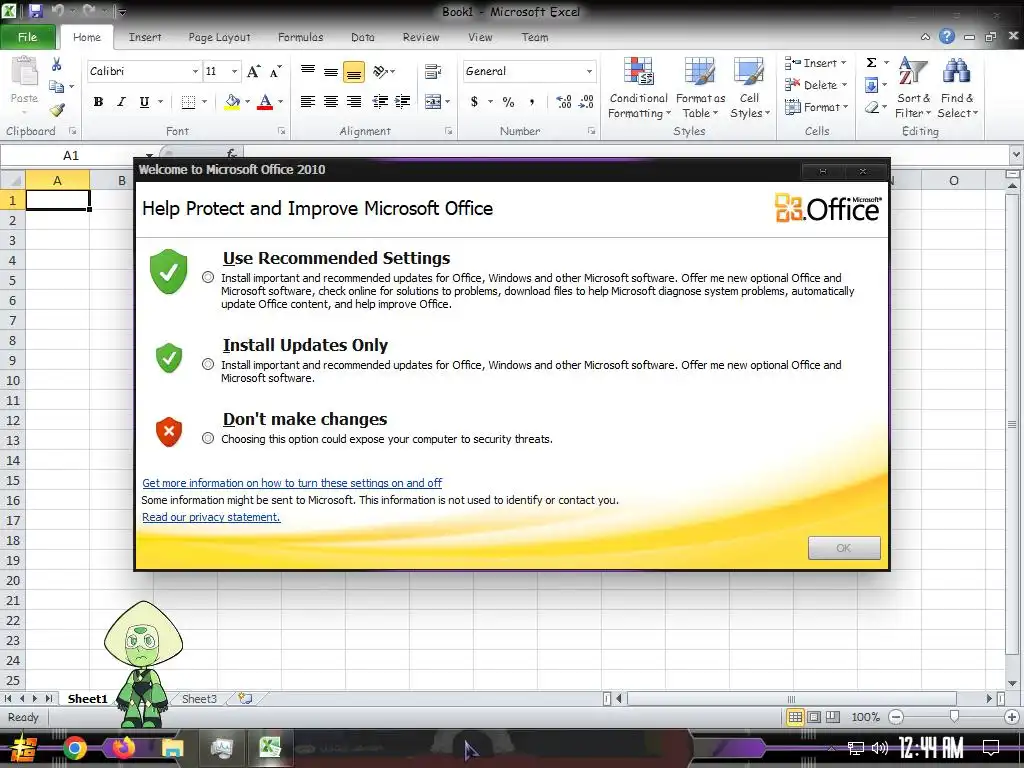Click the AutoSum sigma icon
1024x768 pixels.
871,63
